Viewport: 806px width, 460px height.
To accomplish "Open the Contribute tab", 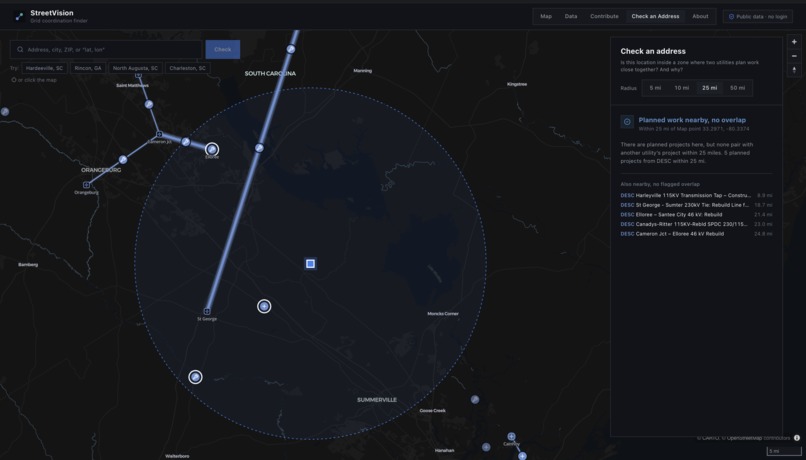I will 604,16.
